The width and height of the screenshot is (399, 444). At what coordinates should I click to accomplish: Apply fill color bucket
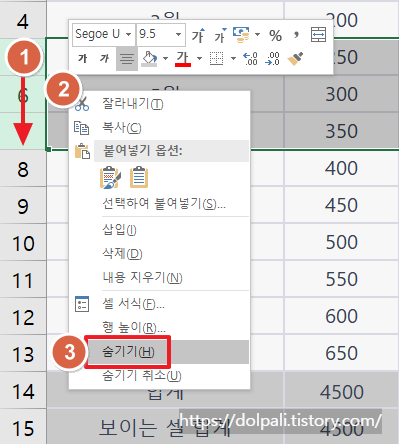click(150, 59)
